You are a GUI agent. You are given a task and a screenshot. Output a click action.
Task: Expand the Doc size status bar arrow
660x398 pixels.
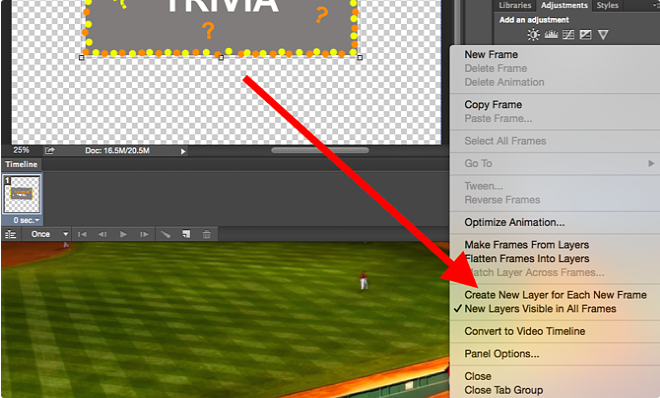pos(183,151)
